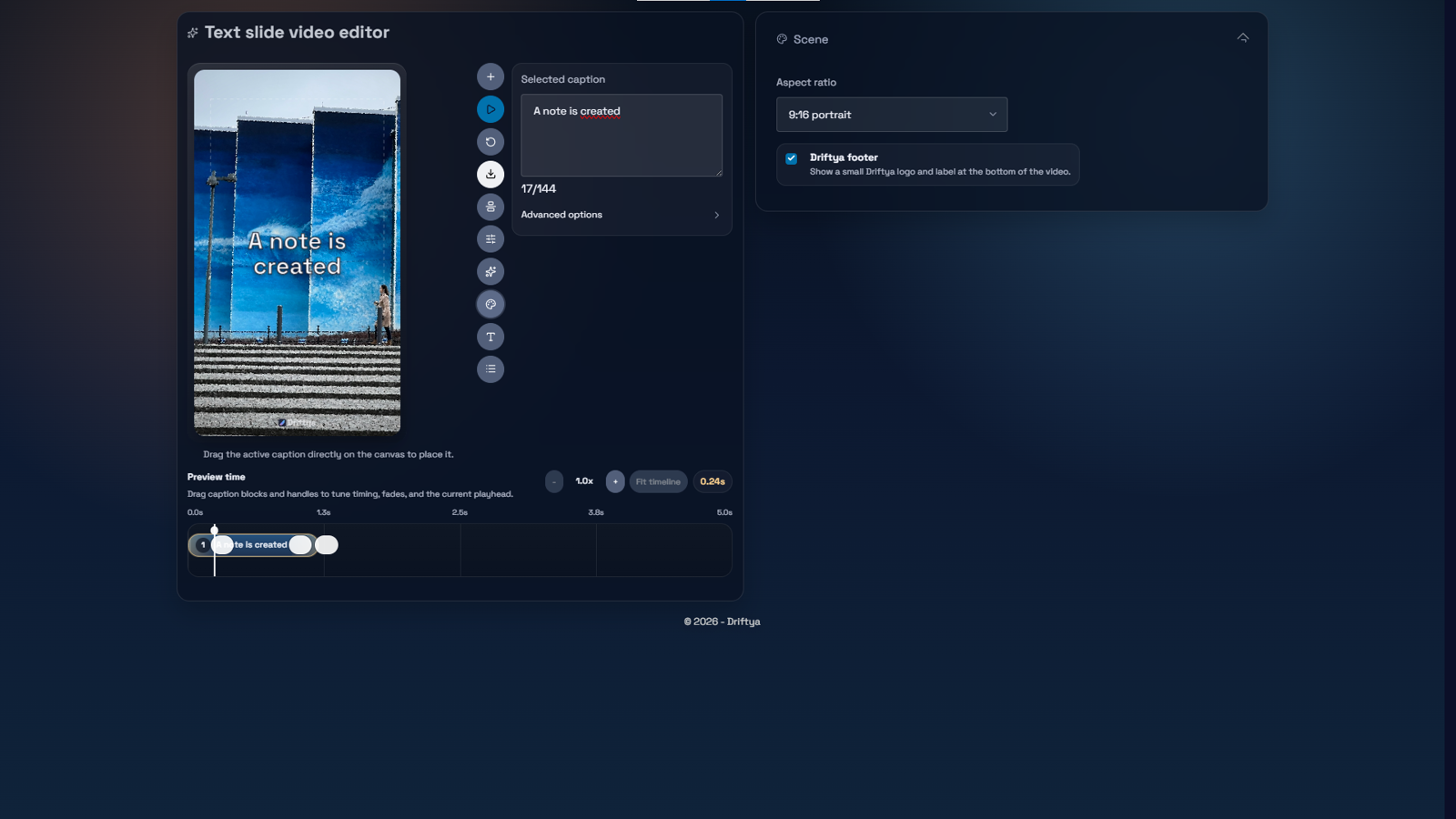Image resolution: width=1456 pixels, height=819 pixels.
Task: Click the caption text input area
Action: [621, 135]
